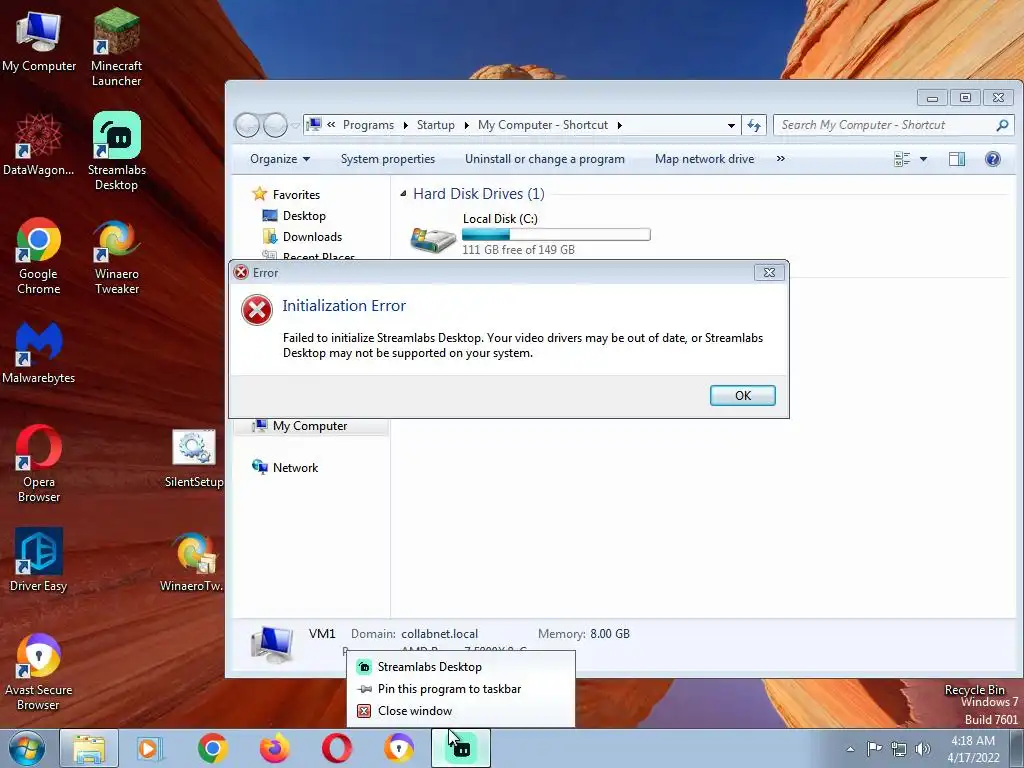Open the taskbar clock and date
The width and height of the screenshot is (1024, 768).
pos(973,749)
